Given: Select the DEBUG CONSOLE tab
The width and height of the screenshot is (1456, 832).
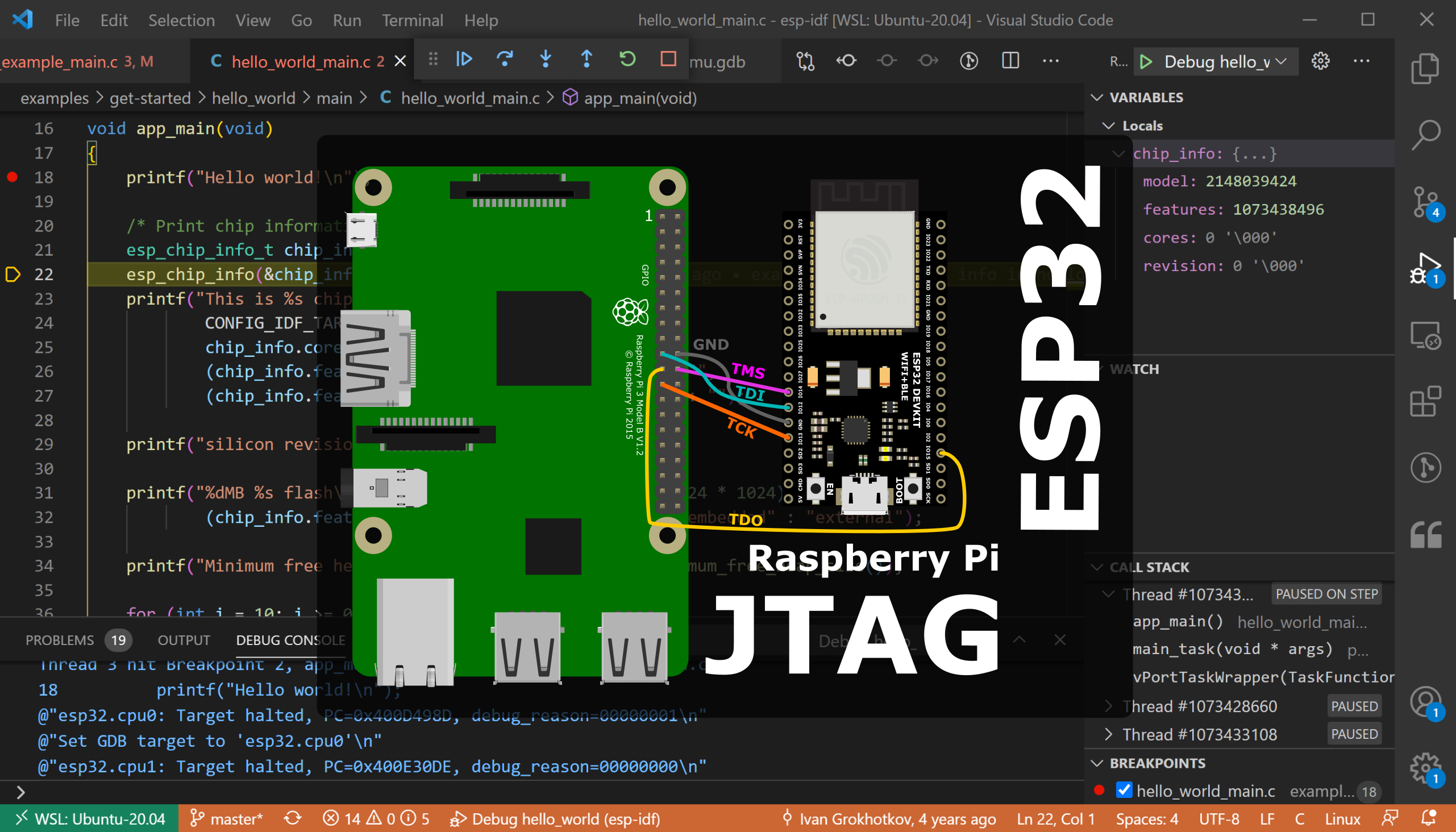Looking at the screenshot, I should [x=290, y=640].
